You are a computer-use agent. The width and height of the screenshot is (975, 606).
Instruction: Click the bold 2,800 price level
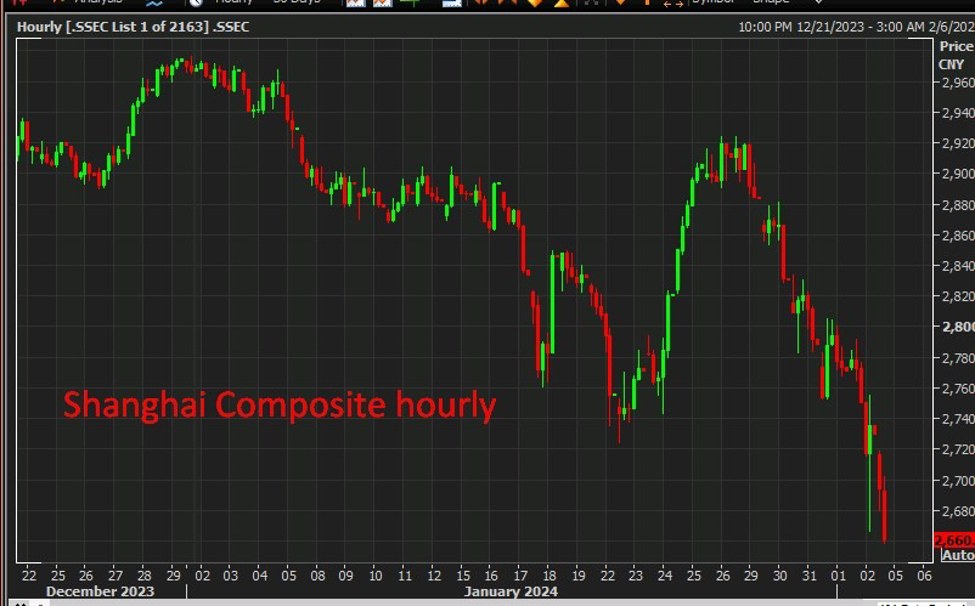(x=957, y=327)
